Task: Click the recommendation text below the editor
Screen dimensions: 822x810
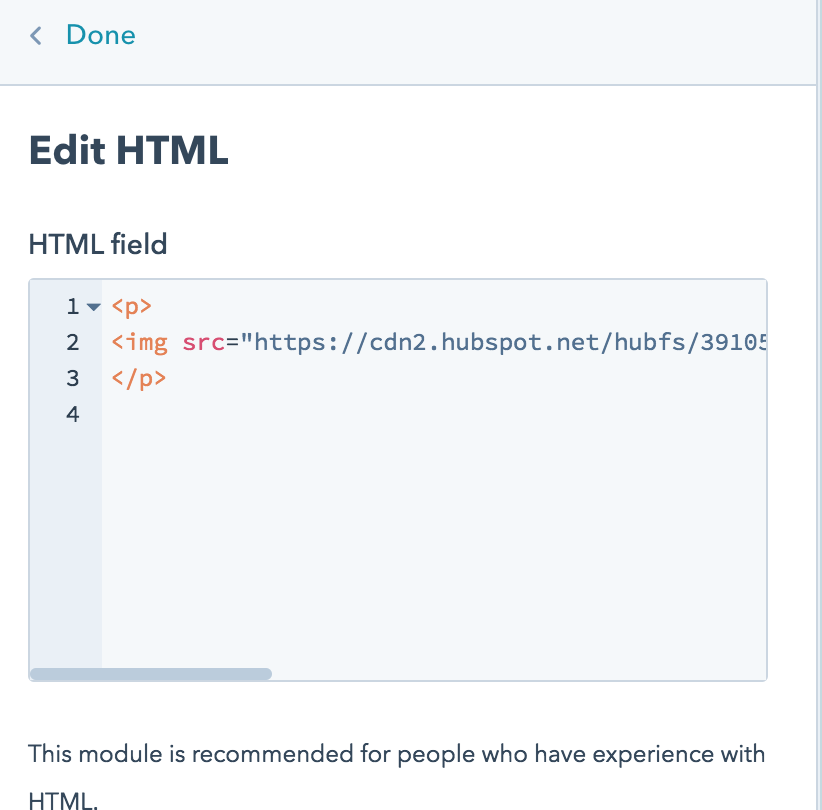Action: [x=397, y=754]
